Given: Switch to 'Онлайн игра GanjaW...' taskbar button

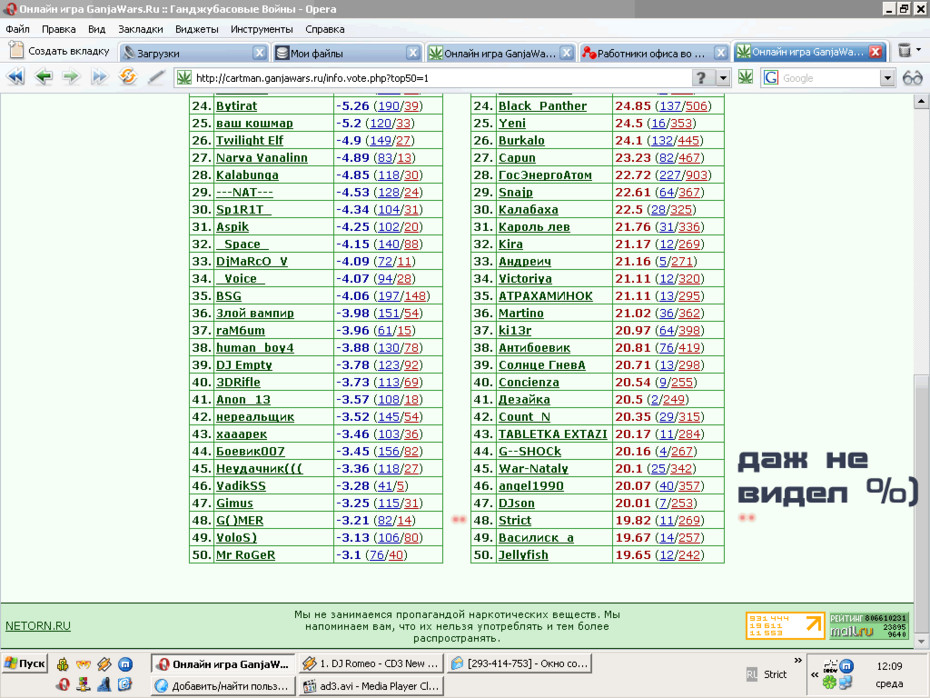Looking at the screenshot, I should click(x=223, y=664).
